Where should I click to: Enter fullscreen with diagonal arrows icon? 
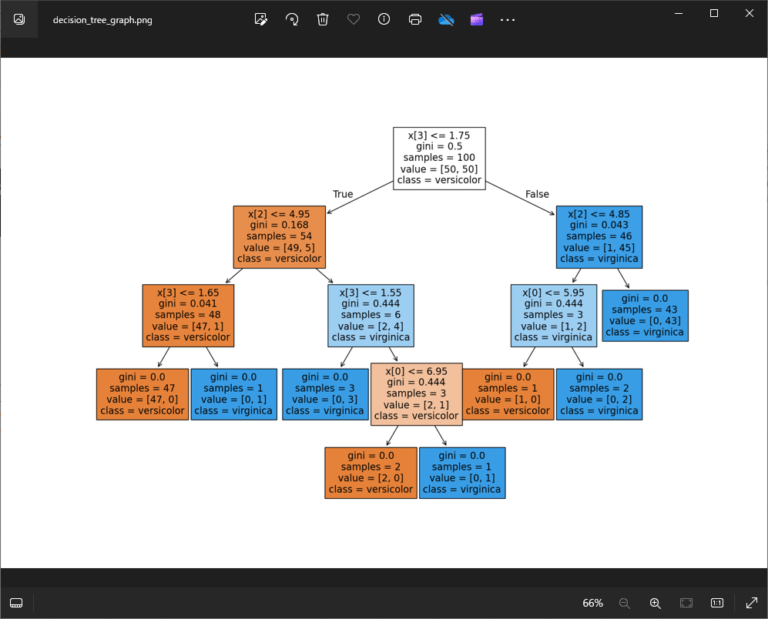751,603
